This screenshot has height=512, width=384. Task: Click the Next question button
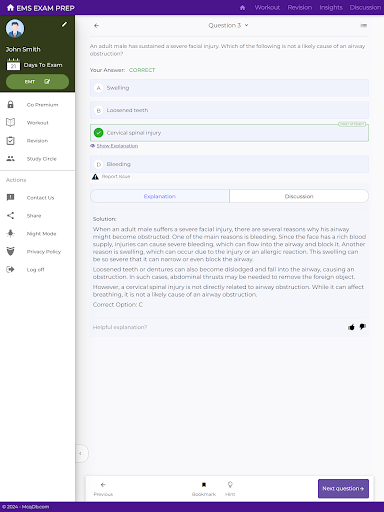pos(343,489)
